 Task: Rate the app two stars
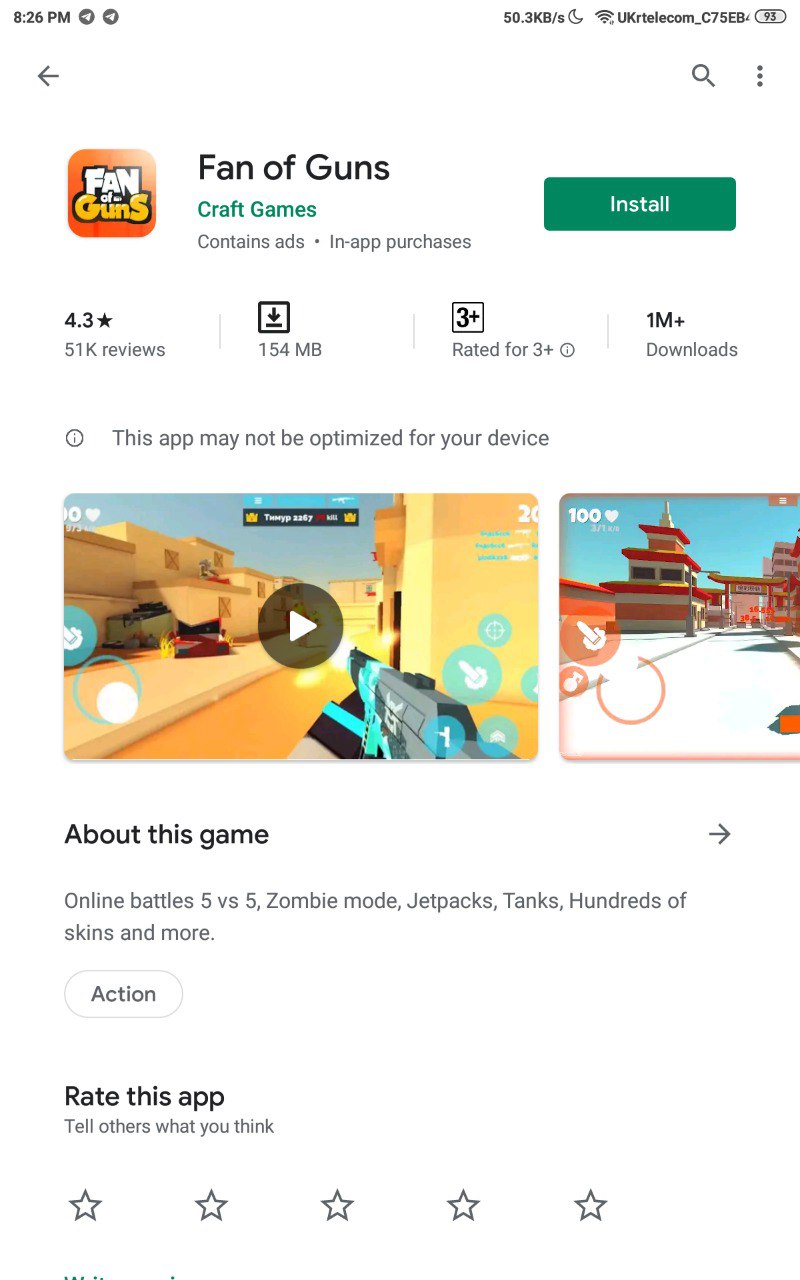[x=211, y=1206]
